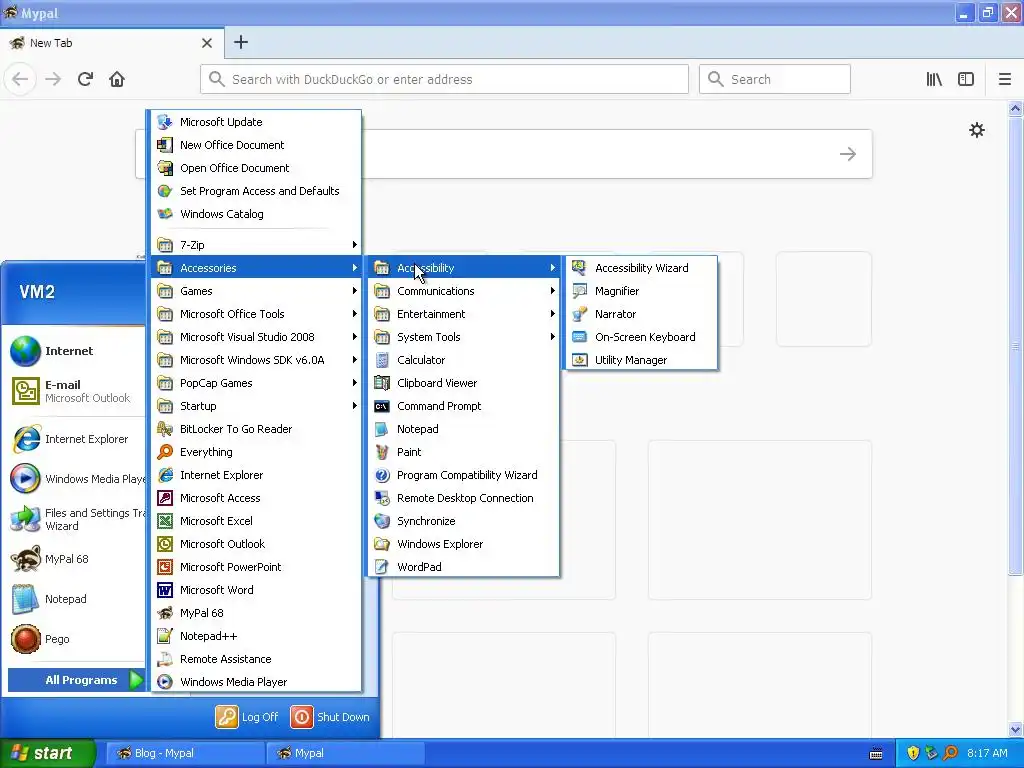Click the Notepad++ icon
This screenshot has height=768, width=1024.
(x=165, y=636)
